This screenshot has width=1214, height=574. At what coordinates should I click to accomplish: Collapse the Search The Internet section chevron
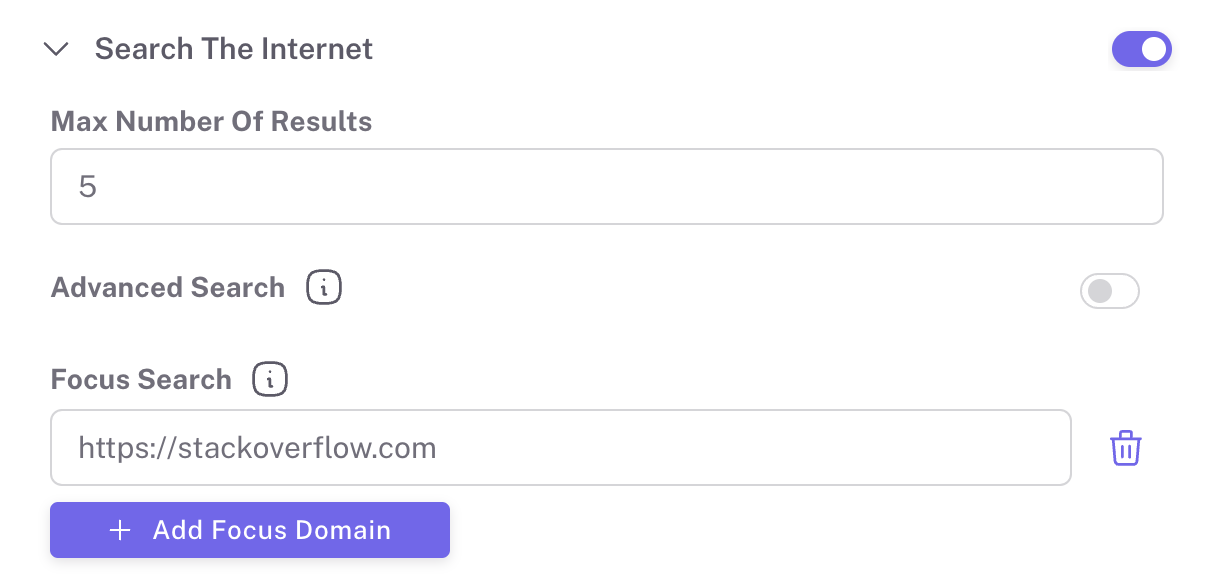click(x=58, y=49)
